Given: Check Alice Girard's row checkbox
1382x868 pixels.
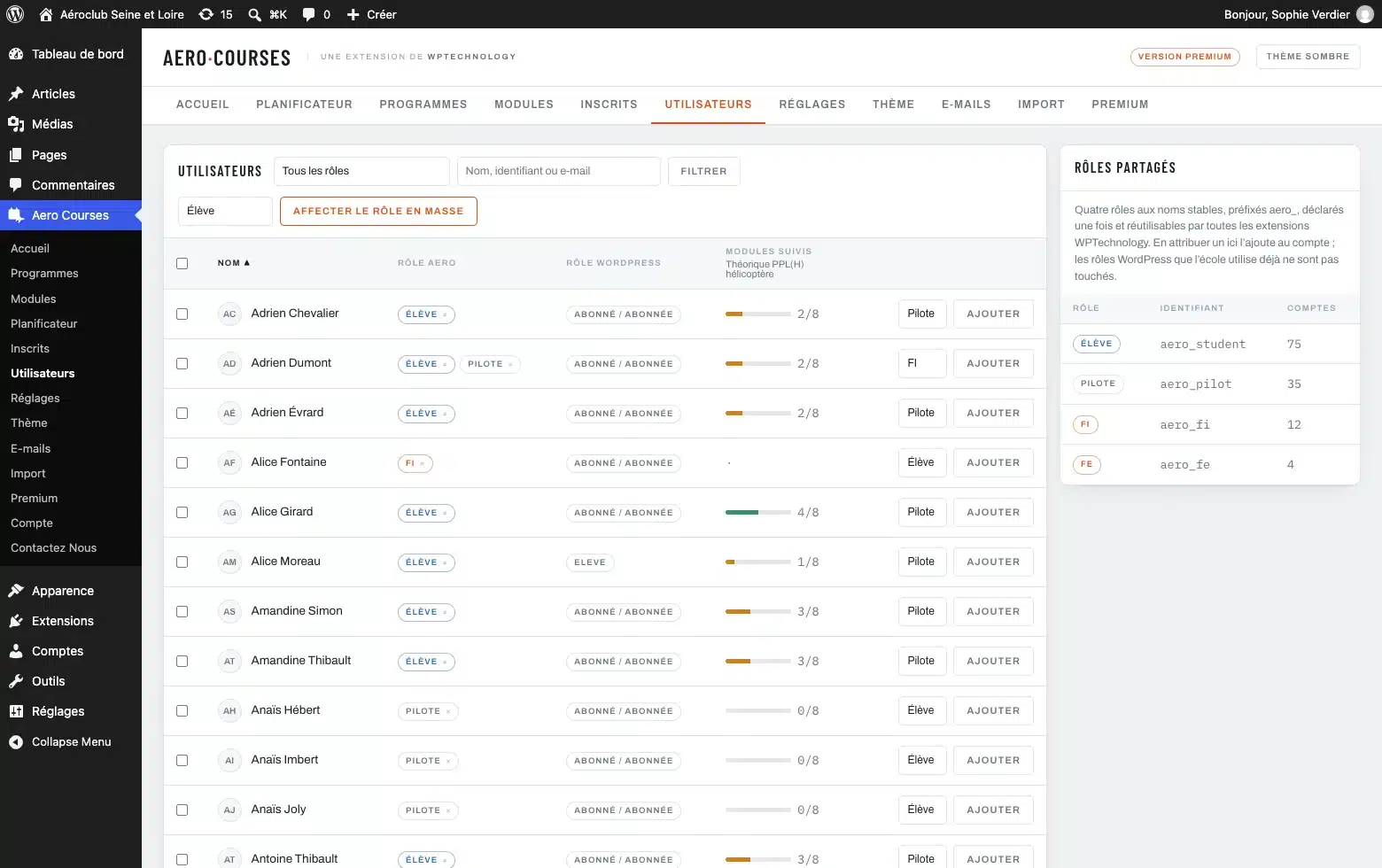Looking at the screenshot, I should pyautogui.click(x=182, y=512).
